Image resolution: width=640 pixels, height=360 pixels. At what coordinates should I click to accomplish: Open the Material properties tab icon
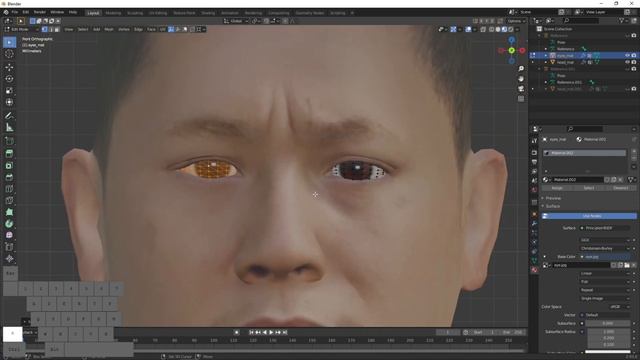coord(534,270)
